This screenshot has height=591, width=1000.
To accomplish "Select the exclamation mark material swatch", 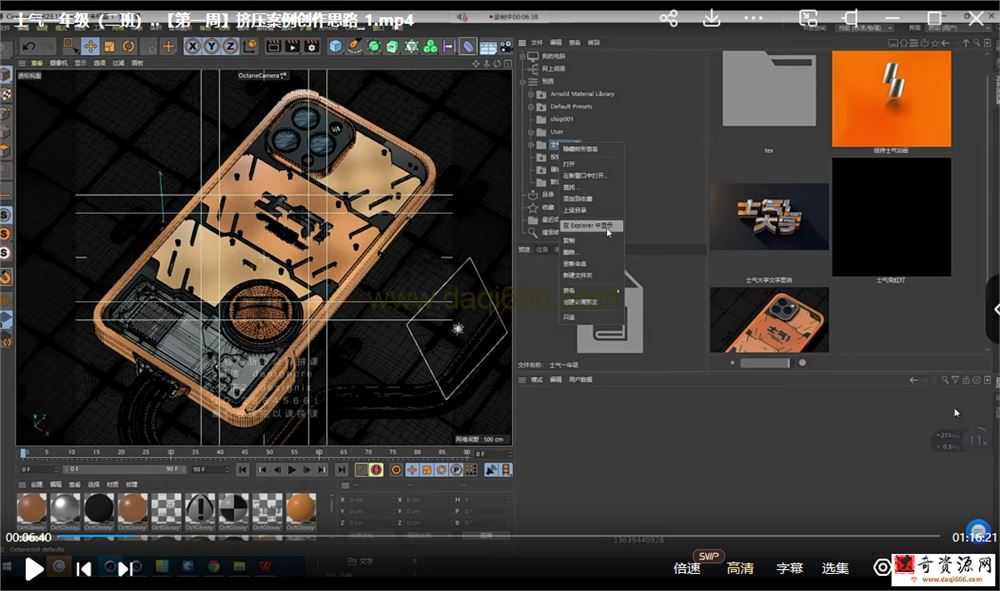I will tap(200, 512).
